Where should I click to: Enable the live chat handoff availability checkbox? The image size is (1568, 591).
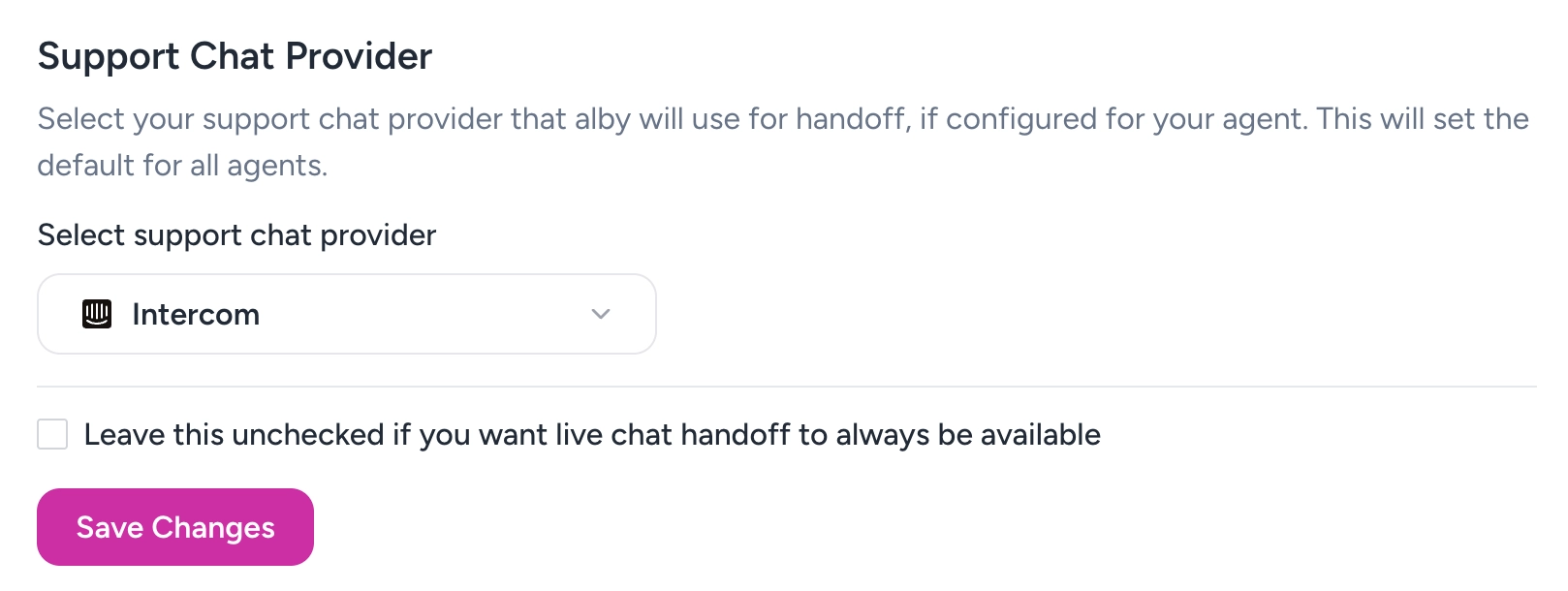tap(52, 434)
